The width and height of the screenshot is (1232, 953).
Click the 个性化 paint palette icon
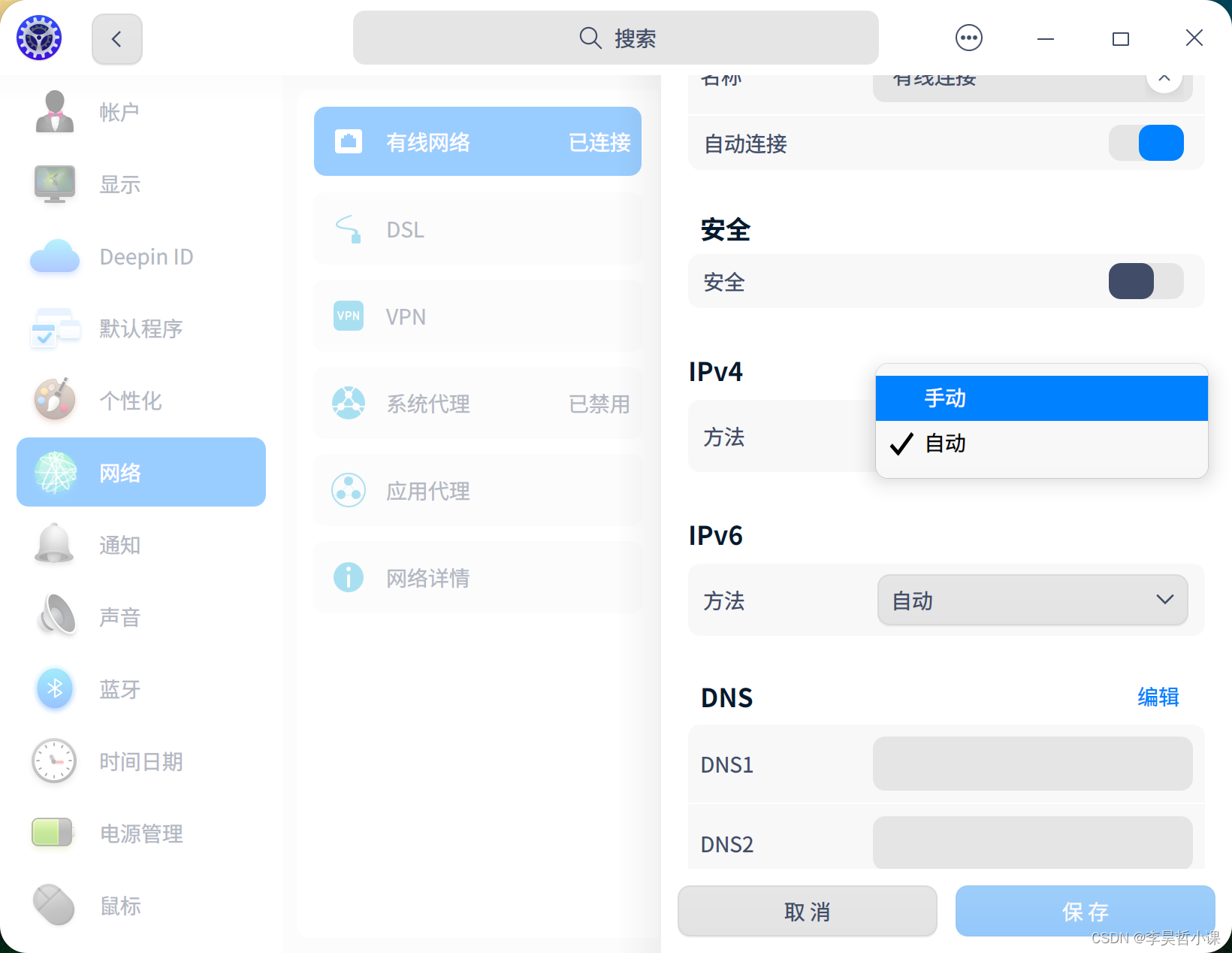click(54, 399)
